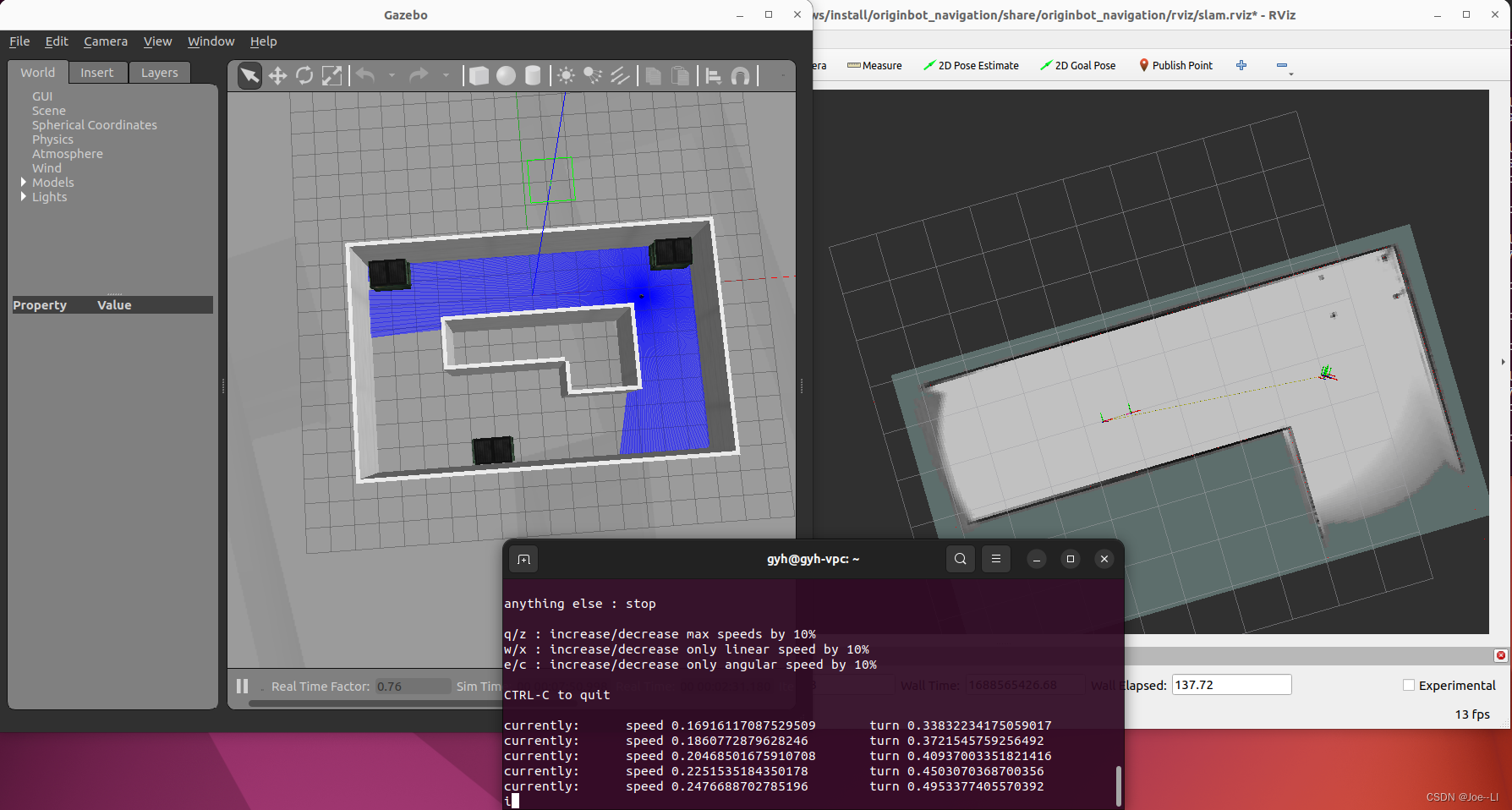Viewport: 1512px width, 810px height.
Task: Open the Gazebo File menu
Action: click(x=19, y=41)
